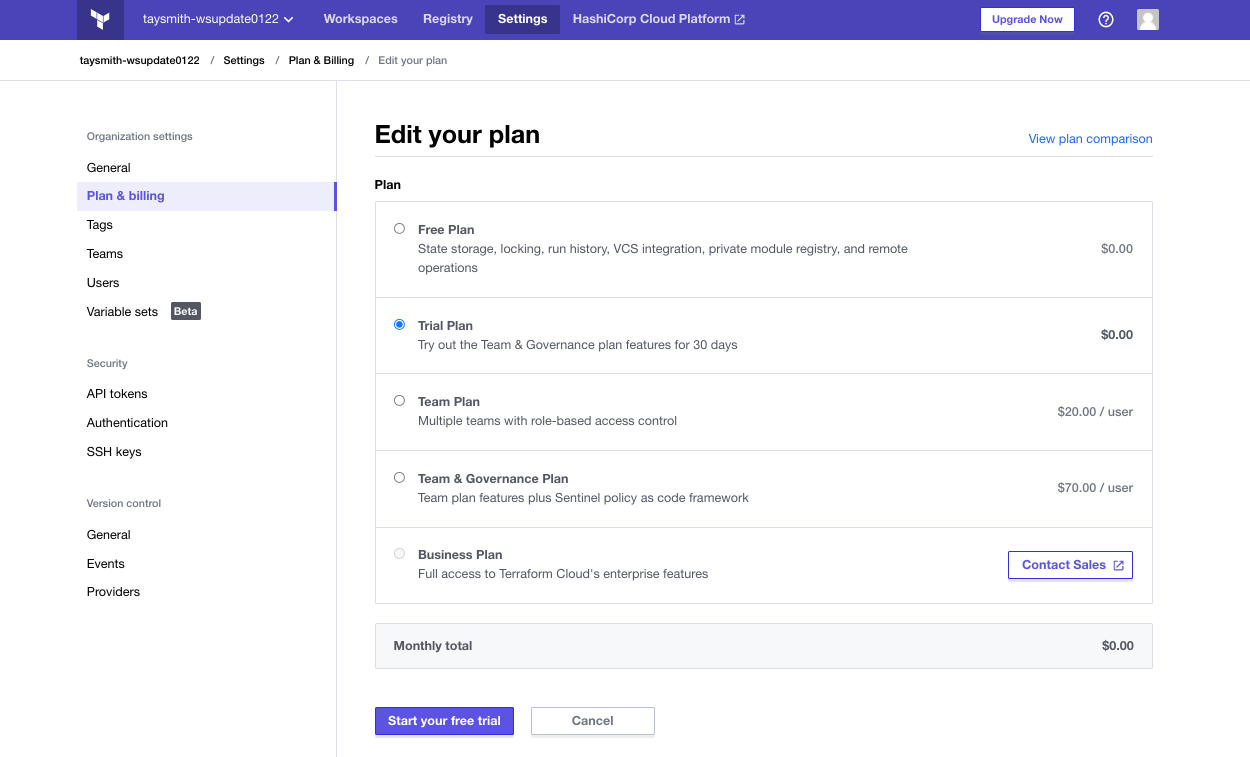Click the Monthly total $0.00 amount
Image resolution: width=1250 pixels, height=757 pixels.
click(x=1118, y=646)
